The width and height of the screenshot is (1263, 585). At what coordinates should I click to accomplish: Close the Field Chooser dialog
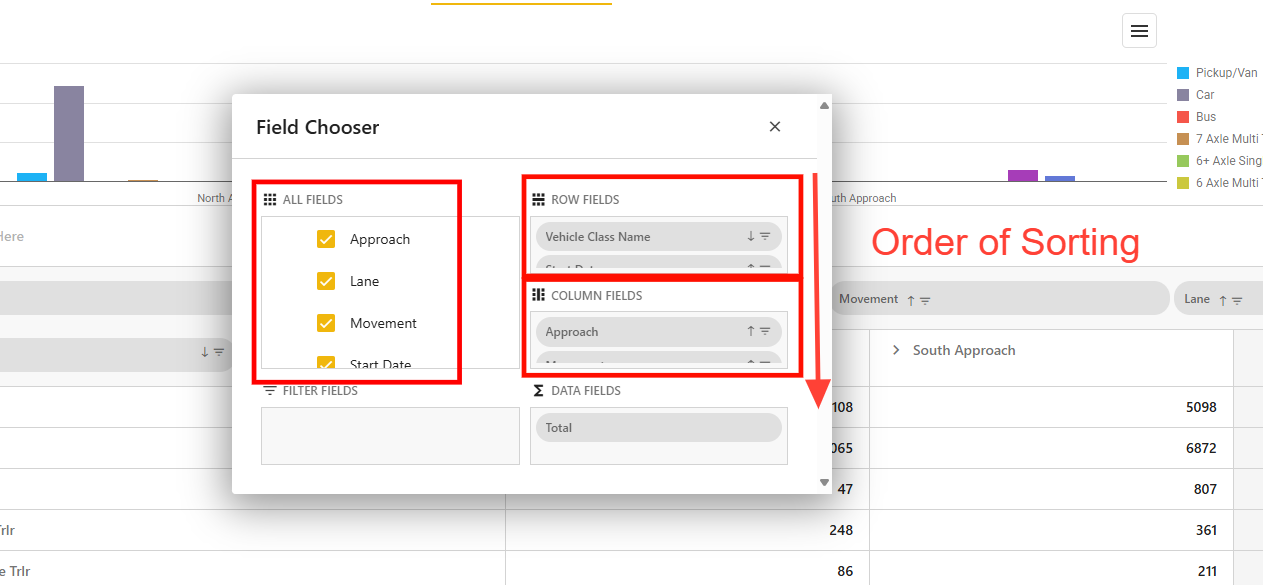tap(774, 127)
